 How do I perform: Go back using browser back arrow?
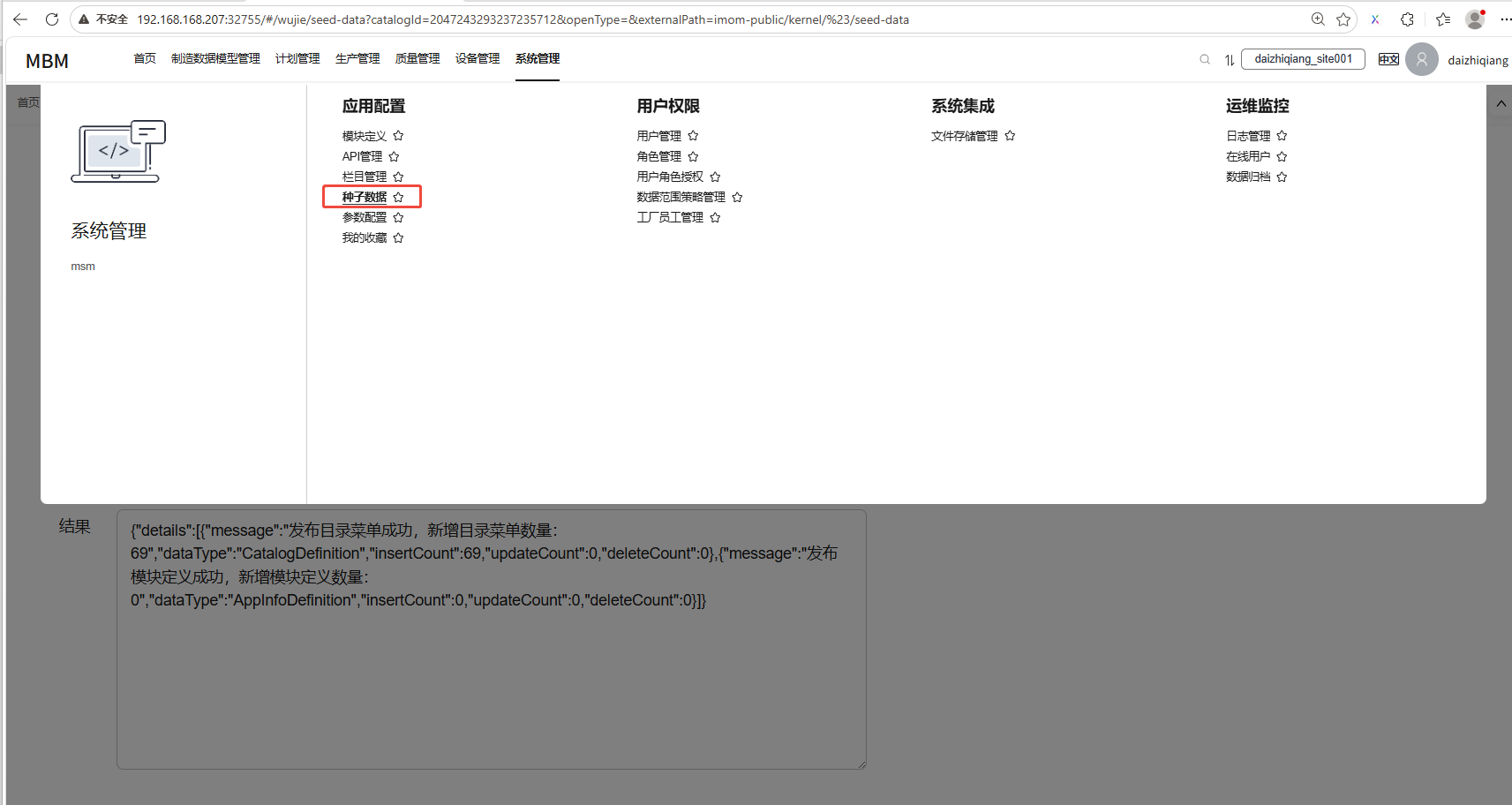tap(20, 19)
